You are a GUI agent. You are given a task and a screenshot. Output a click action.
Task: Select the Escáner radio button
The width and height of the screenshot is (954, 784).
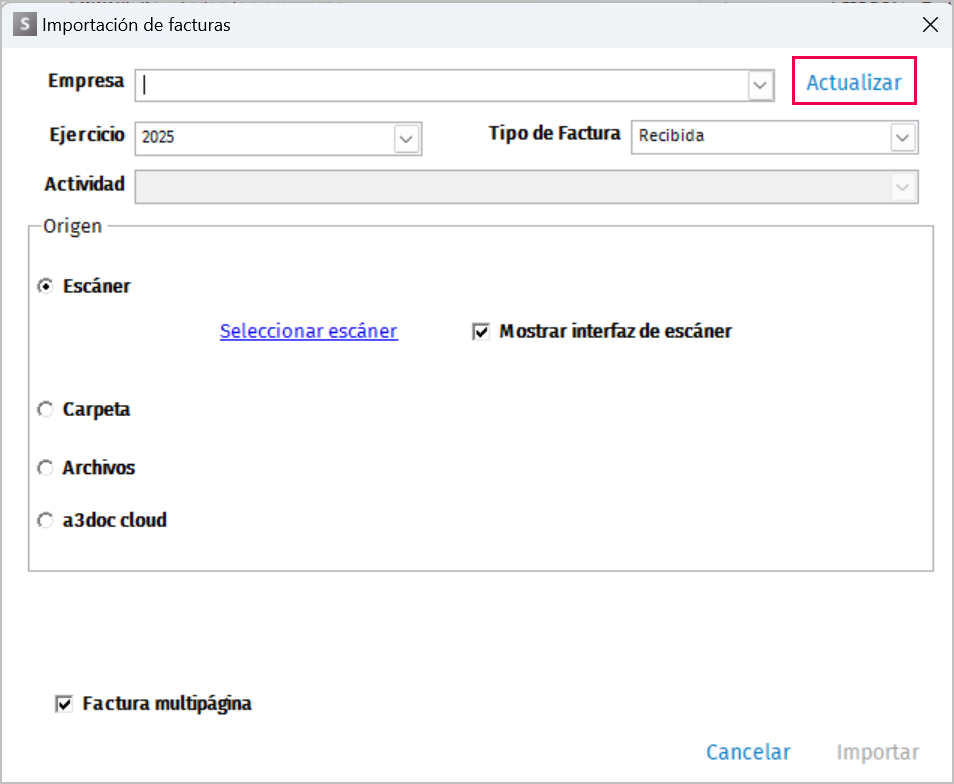coord(45,286)
